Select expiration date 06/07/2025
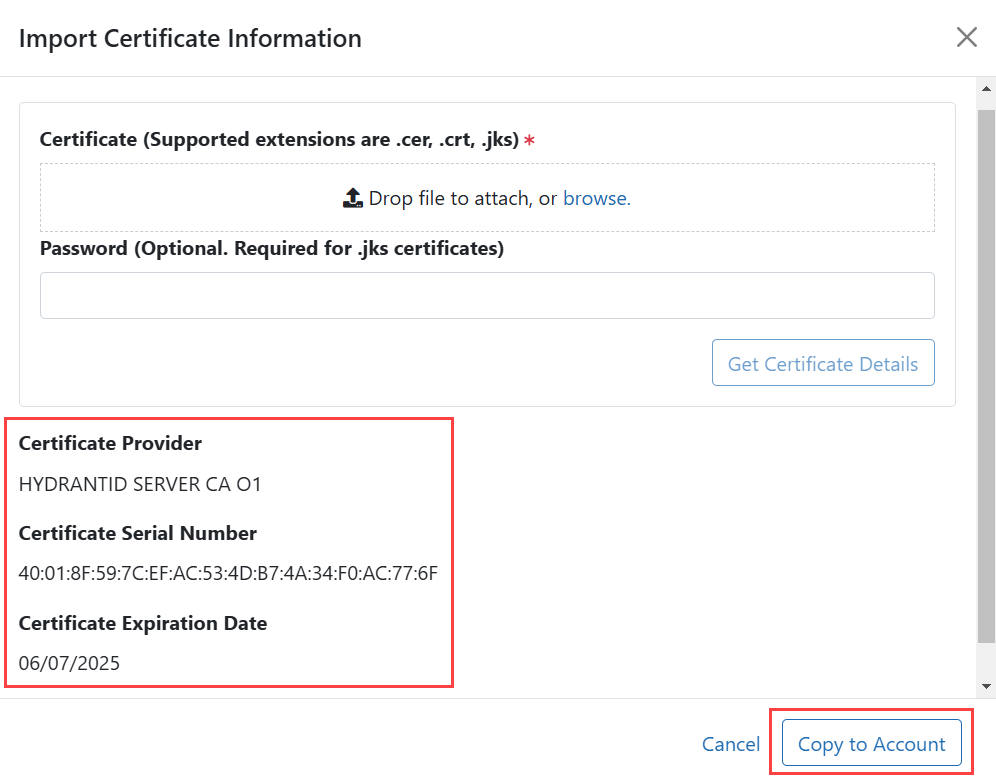Viewport: 996px width, 782px height. (x=69, y=663)
